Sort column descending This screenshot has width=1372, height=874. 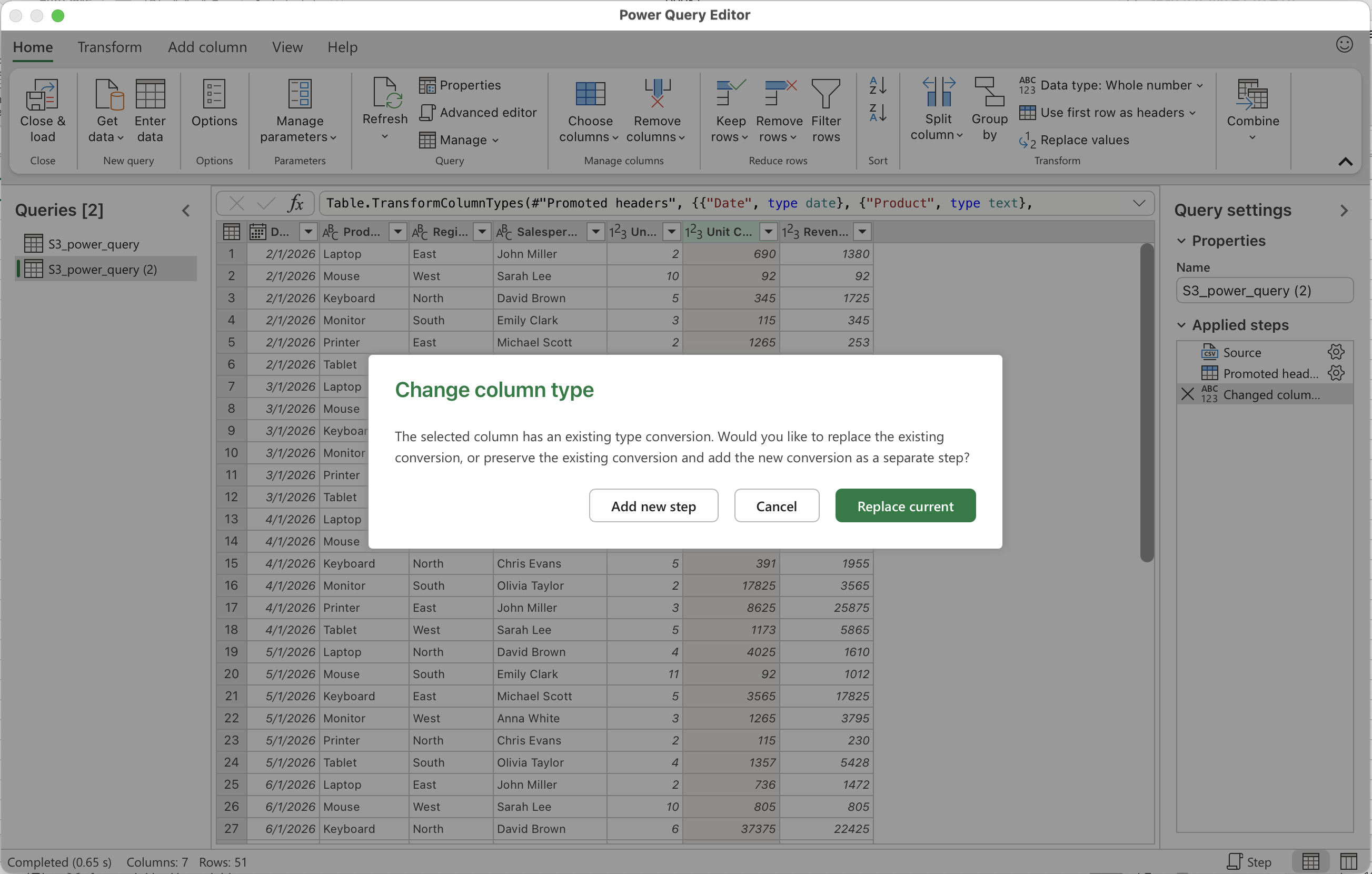click(x=878, y=113)
